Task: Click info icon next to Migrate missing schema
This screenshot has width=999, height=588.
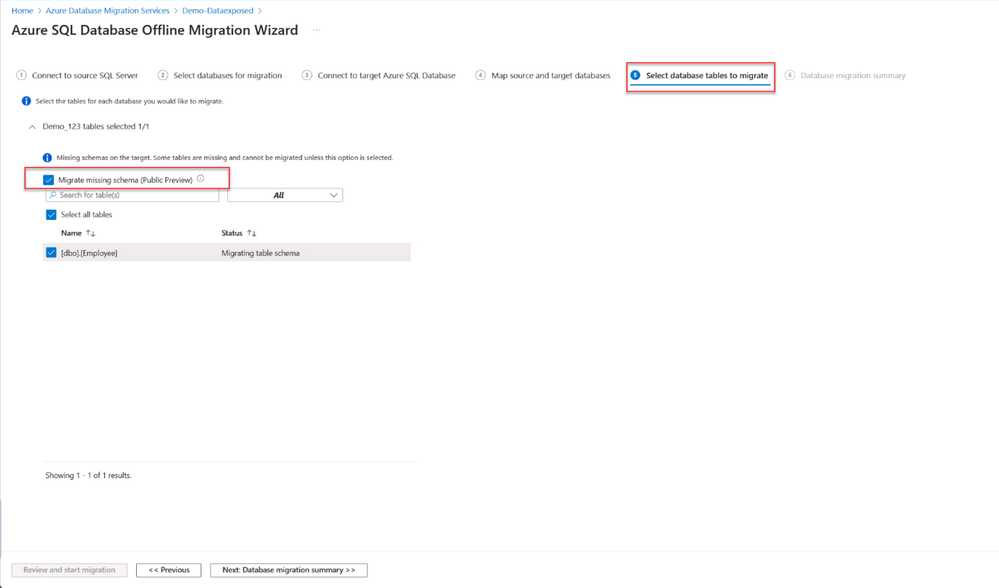Action: (x=201, y=179)
